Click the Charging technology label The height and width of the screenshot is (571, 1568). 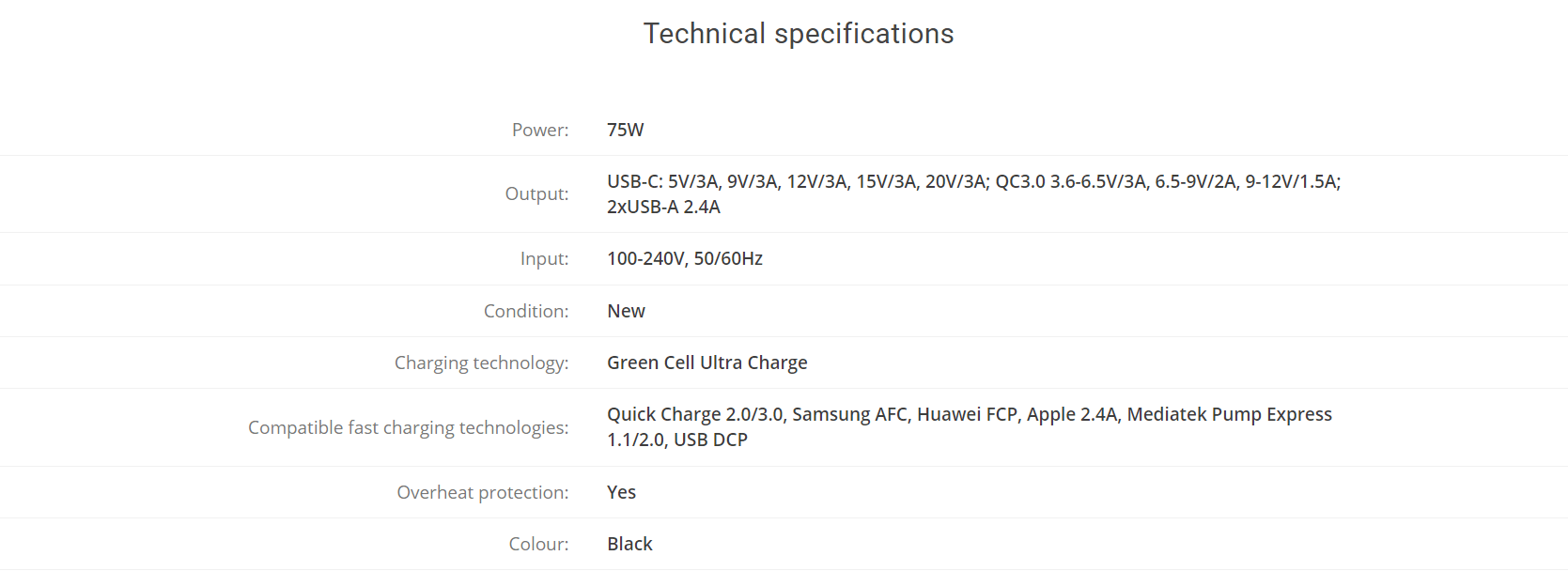pyautogui.click(x=482, y=363)
